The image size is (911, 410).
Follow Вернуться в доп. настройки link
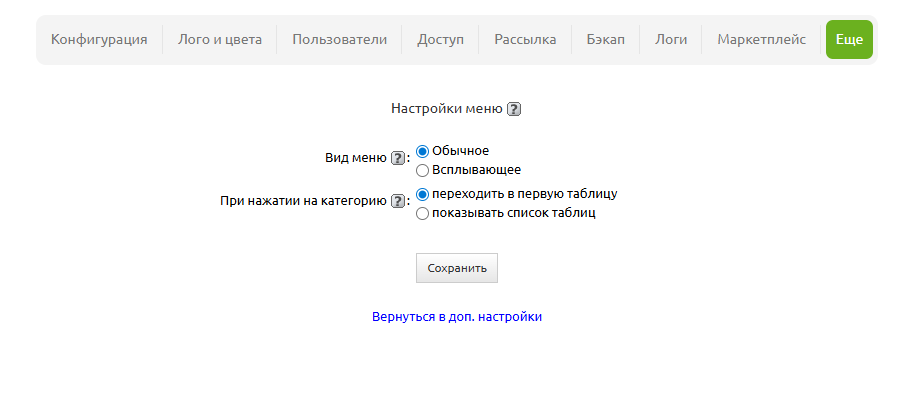[x=457, y=317]
